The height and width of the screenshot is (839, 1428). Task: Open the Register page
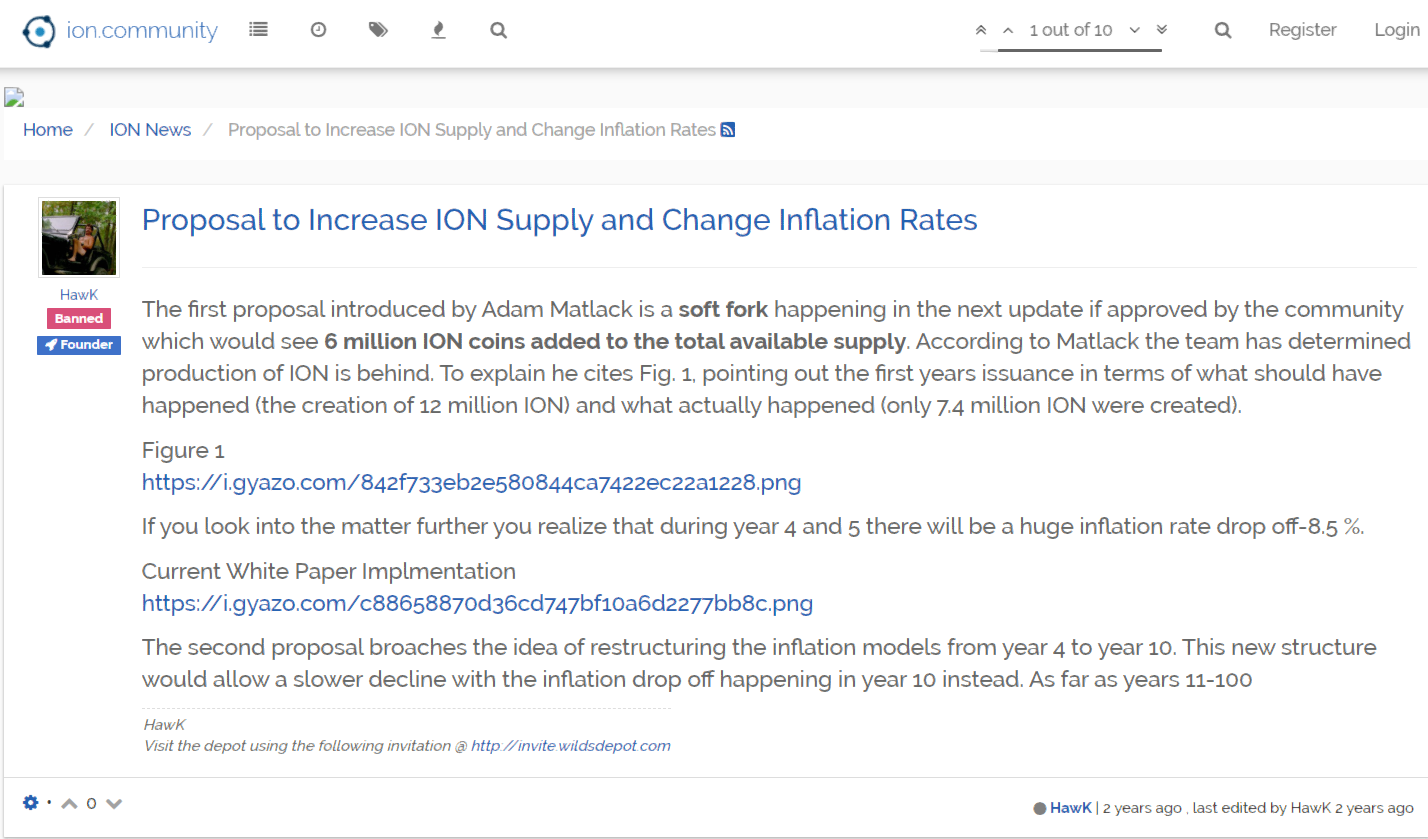click(x=1302, y=30)
